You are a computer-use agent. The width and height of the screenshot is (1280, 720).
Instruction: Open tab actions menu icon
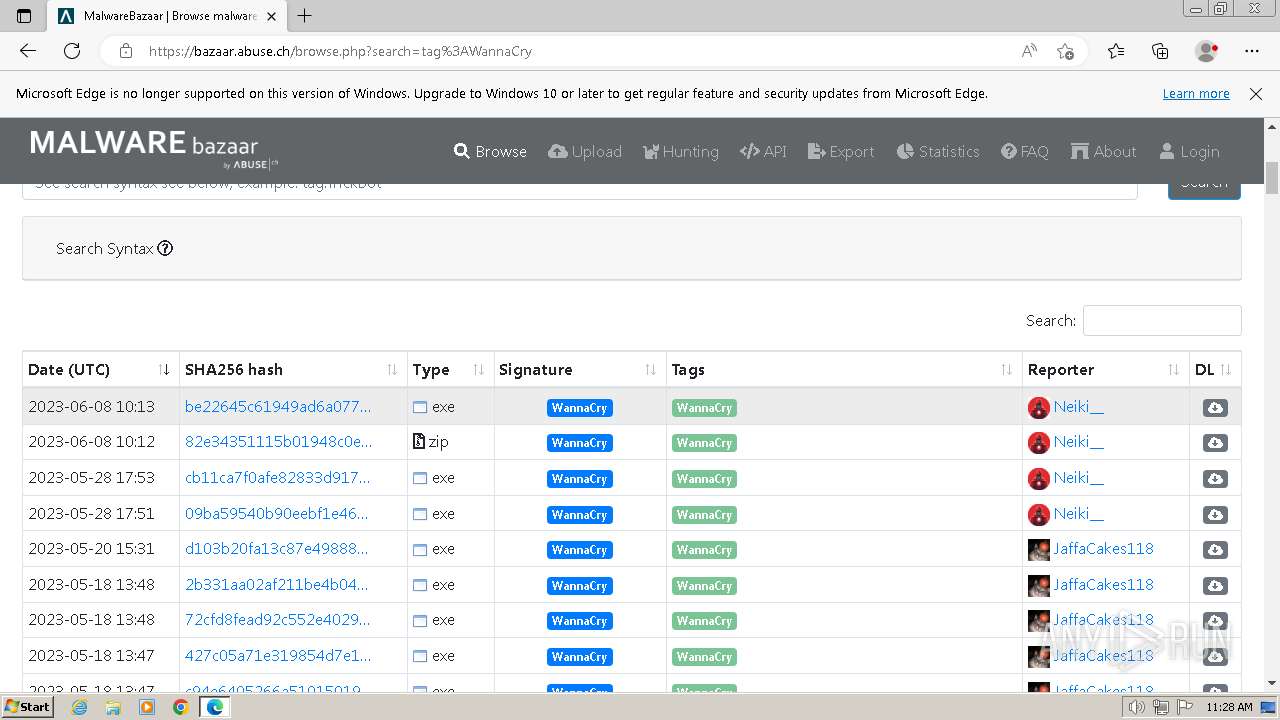click(x=24, y=15)
